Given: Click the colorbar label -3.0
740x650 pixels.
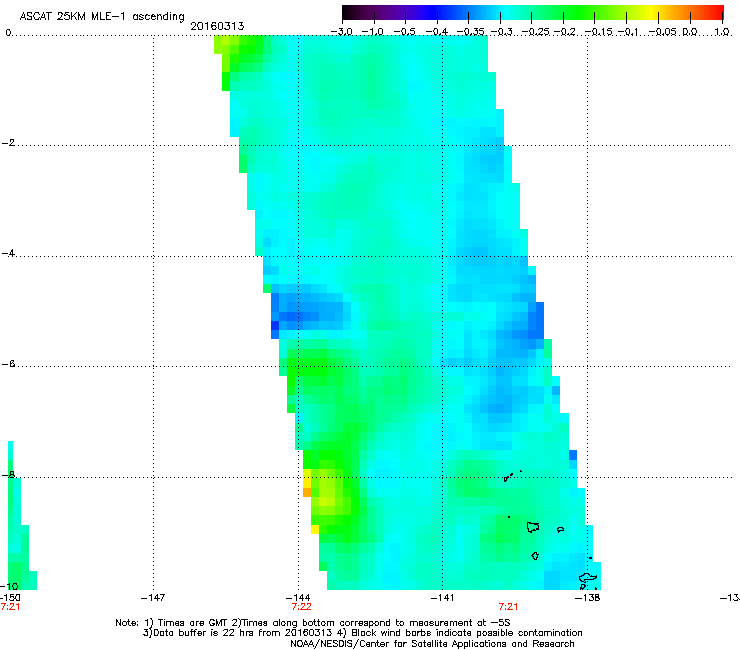Looking at the screenshot, I should [x=341, y=32].
